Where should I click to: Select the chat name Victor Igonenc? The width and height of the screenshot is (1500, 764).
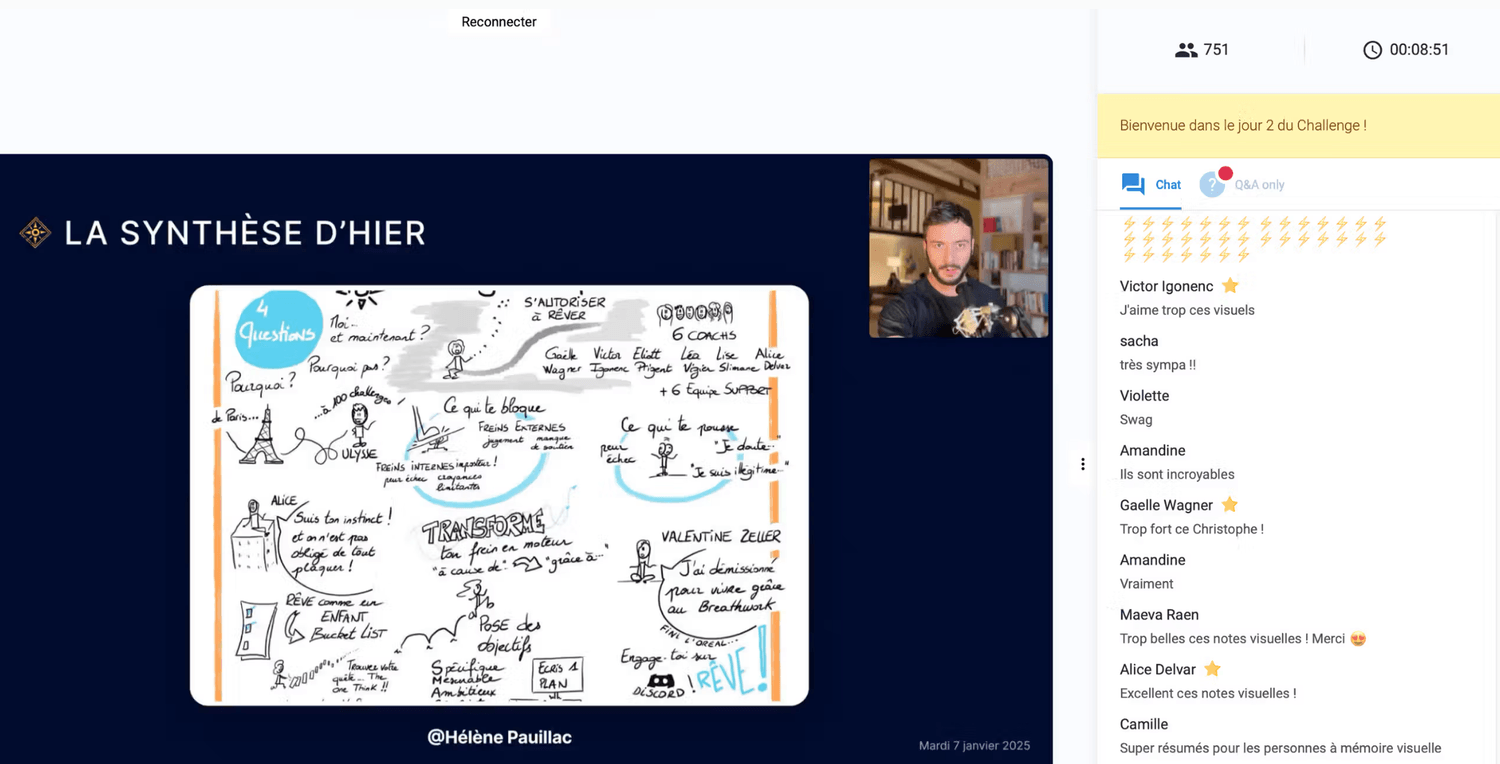click(x=1167, y=286)
